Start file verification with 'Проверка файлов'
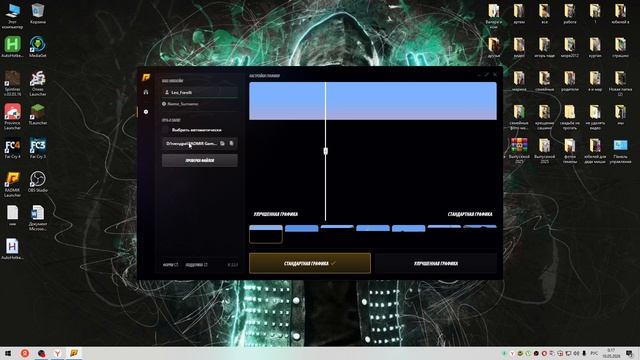The height and width of the screenshot is (360, 640). click(200, 160)
